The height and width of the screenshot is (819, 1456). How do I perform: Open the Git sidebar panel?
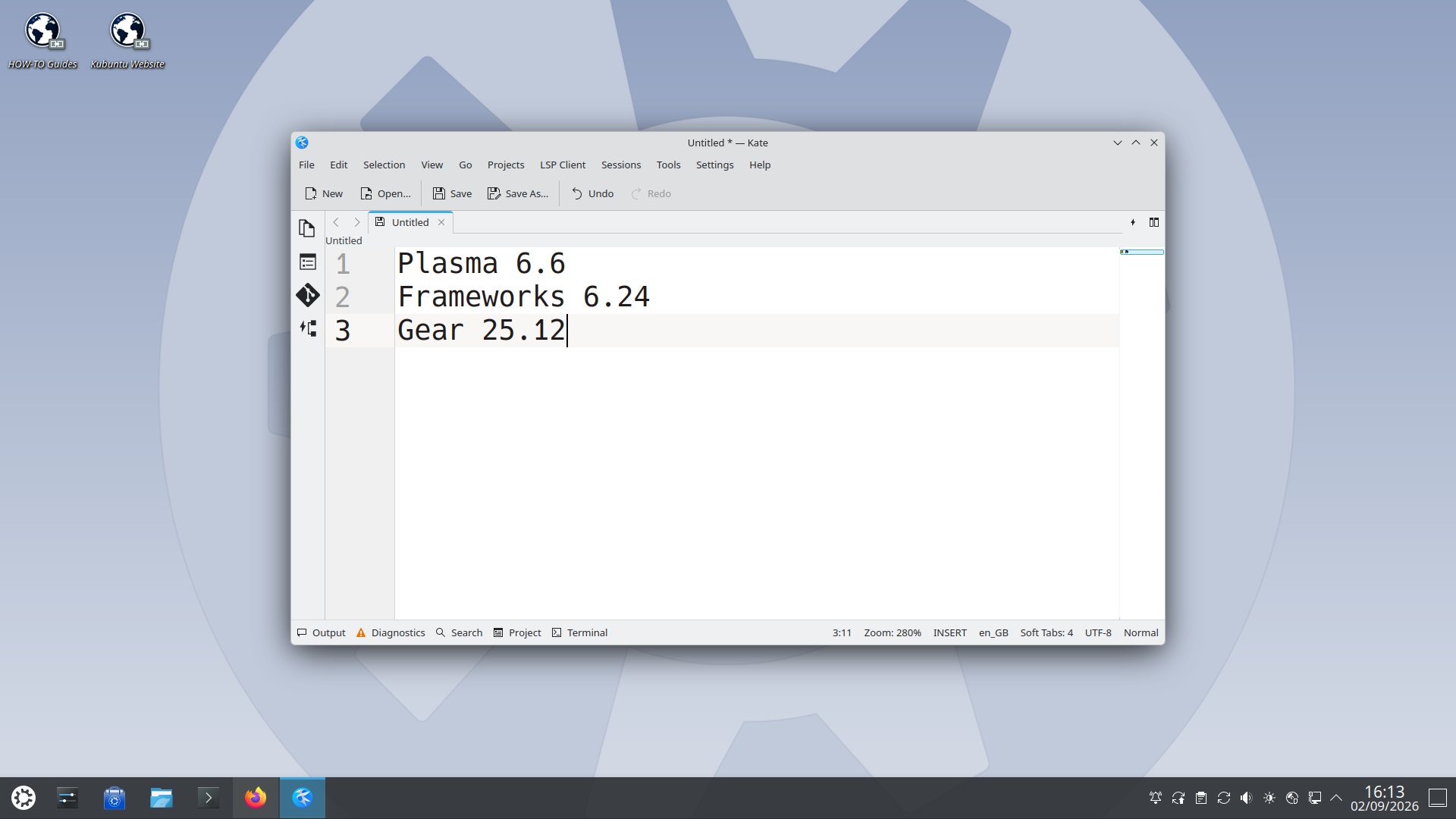307,295
